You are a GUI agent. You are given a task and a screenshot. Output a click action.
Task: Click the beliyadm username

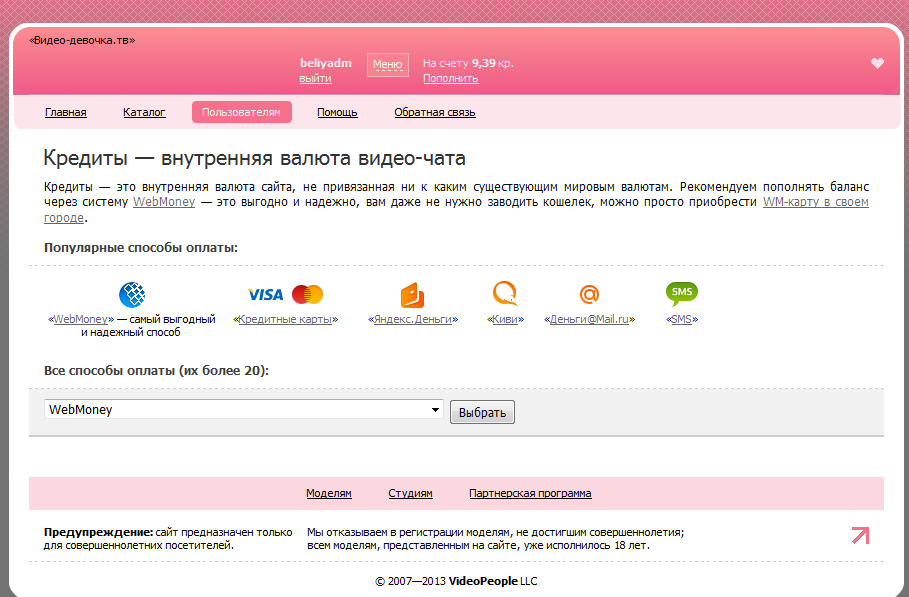pos(326,63)
